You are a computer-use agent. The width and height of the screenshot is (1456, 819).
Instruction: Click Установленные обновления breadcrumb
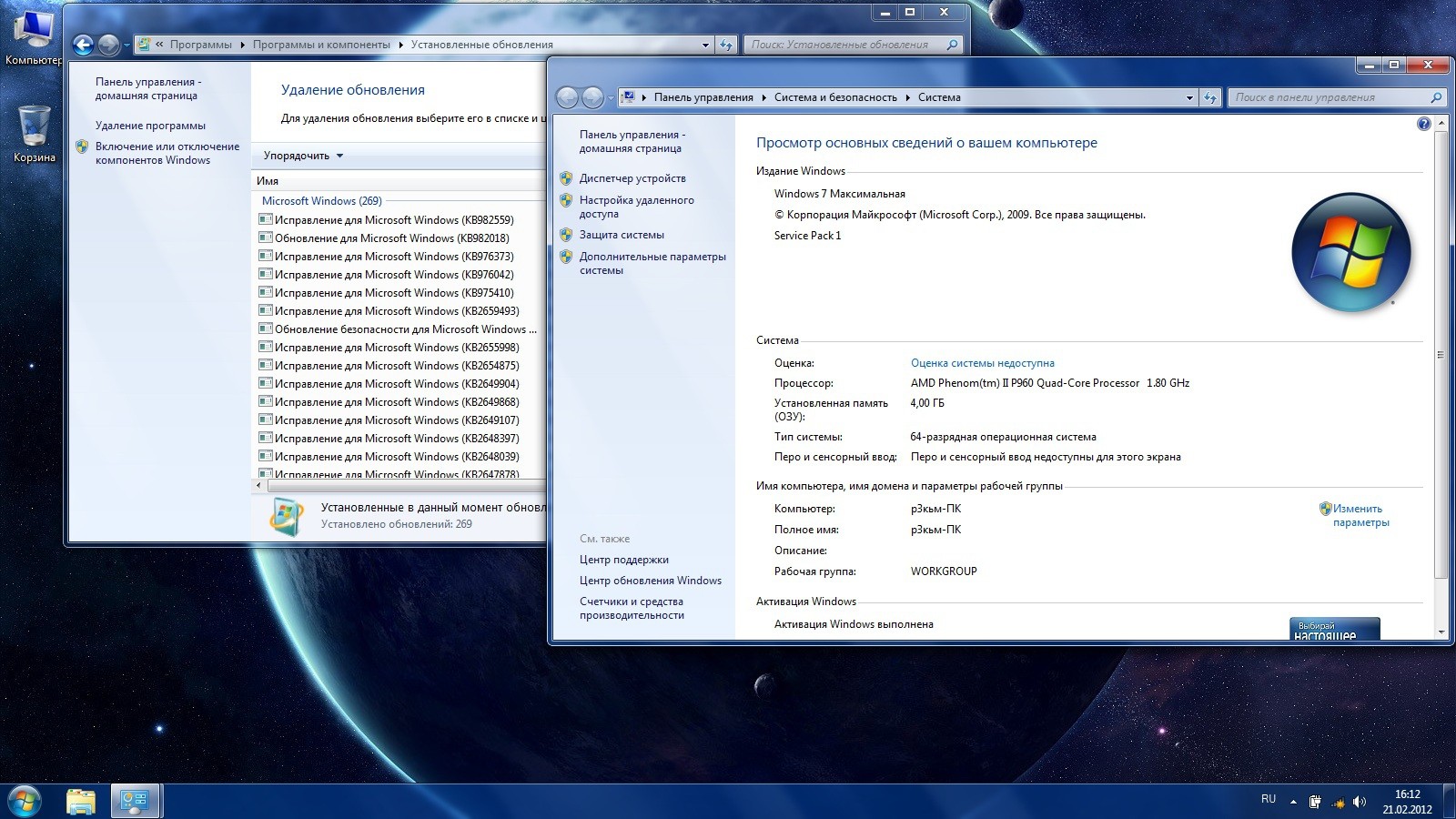point(481,45)
